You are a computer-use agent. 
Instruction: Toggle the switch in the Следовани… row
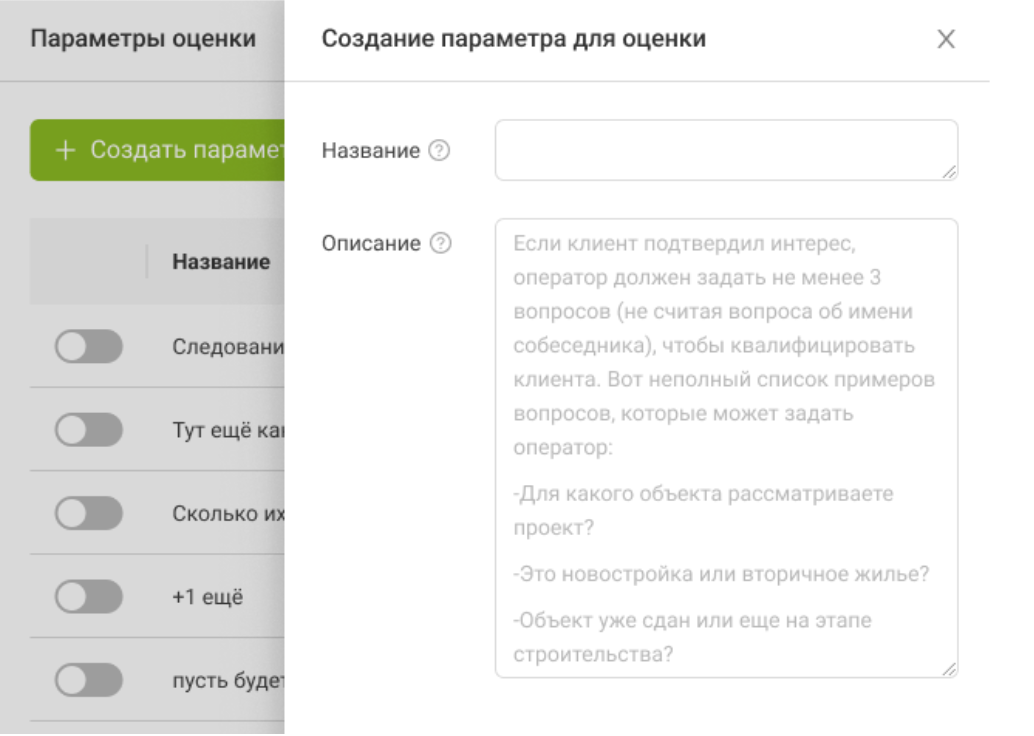click(x=89, y=348)
